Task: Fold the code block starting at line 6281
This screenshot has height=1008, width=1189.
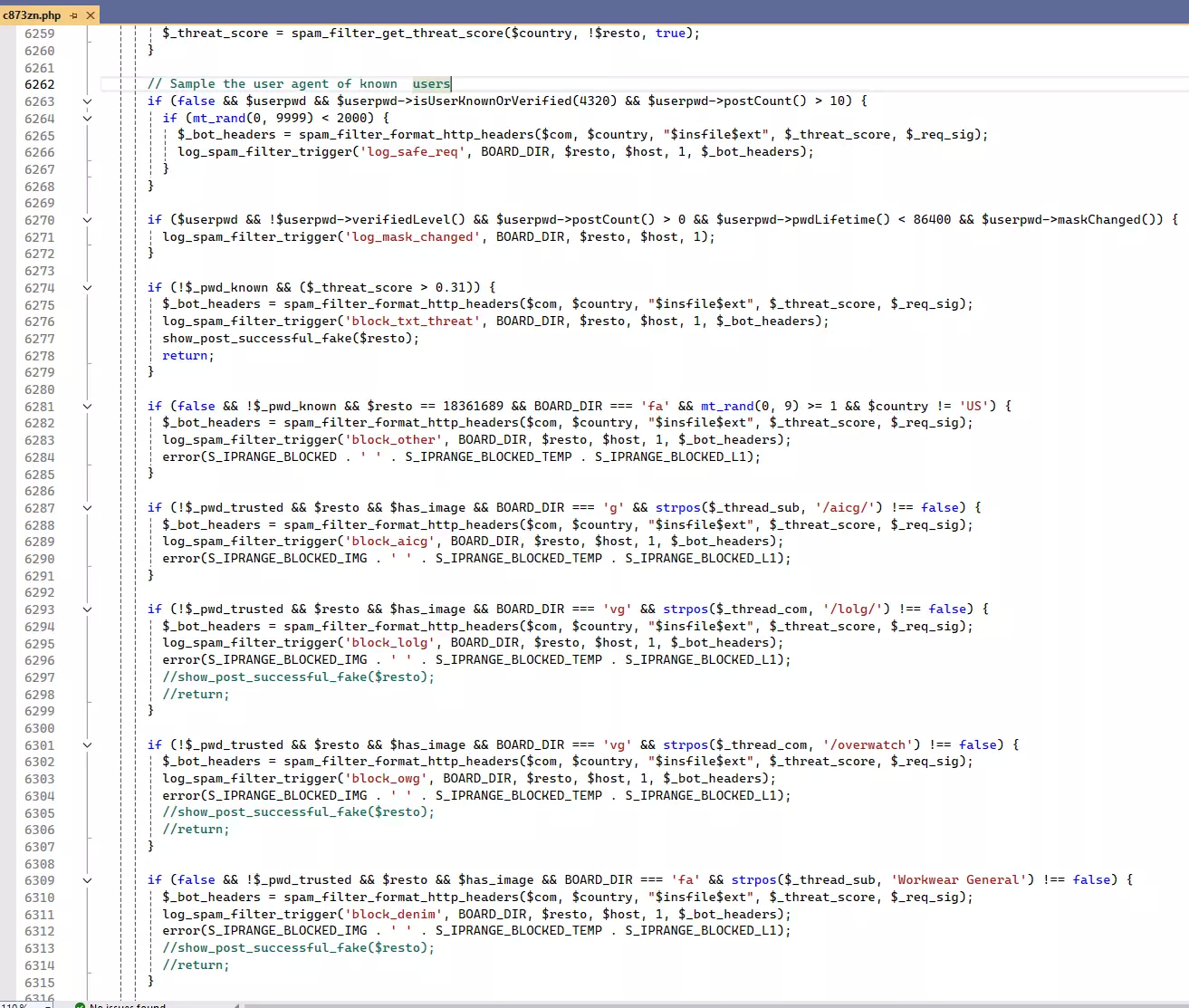Action: pos(87,407)
